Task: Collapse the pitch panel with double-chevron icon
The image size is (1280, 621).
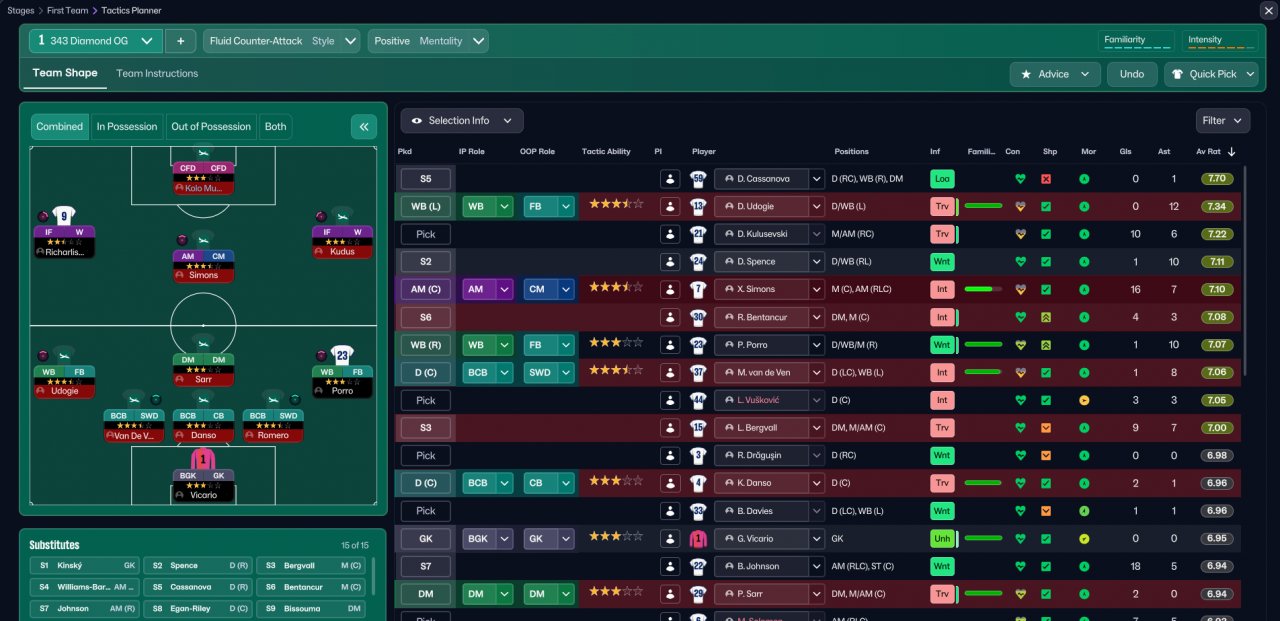Action: (363, 127)
